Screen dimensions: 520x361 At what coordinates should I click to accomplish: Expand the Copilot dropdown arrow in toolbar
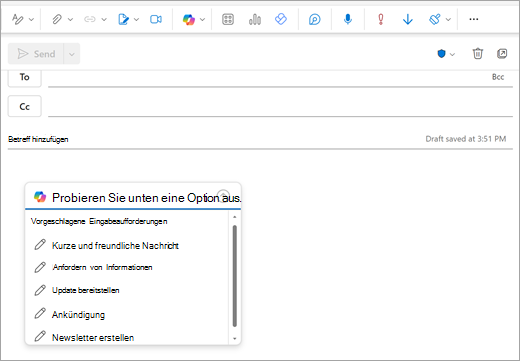click(202, 20)
